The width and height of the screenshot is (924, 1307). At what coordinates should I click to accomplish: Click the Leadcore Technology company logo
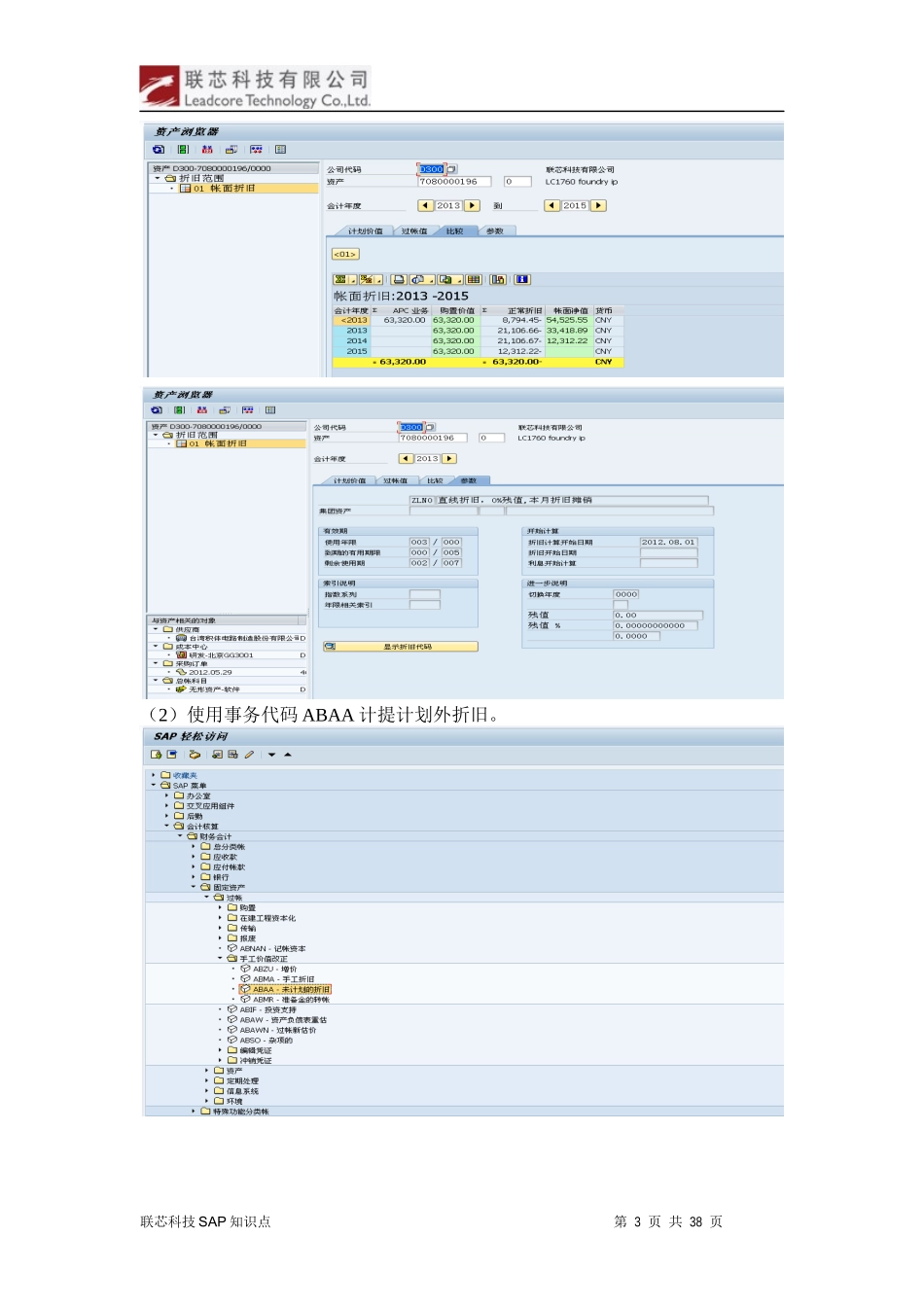[255, 87]
